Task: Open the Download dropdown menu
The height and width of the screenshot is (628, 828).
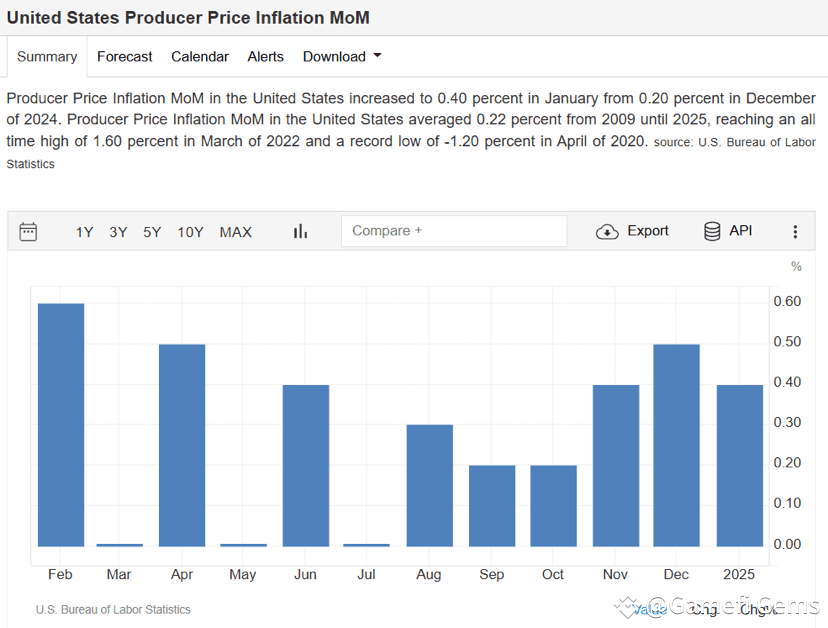Action: point(341,57)
